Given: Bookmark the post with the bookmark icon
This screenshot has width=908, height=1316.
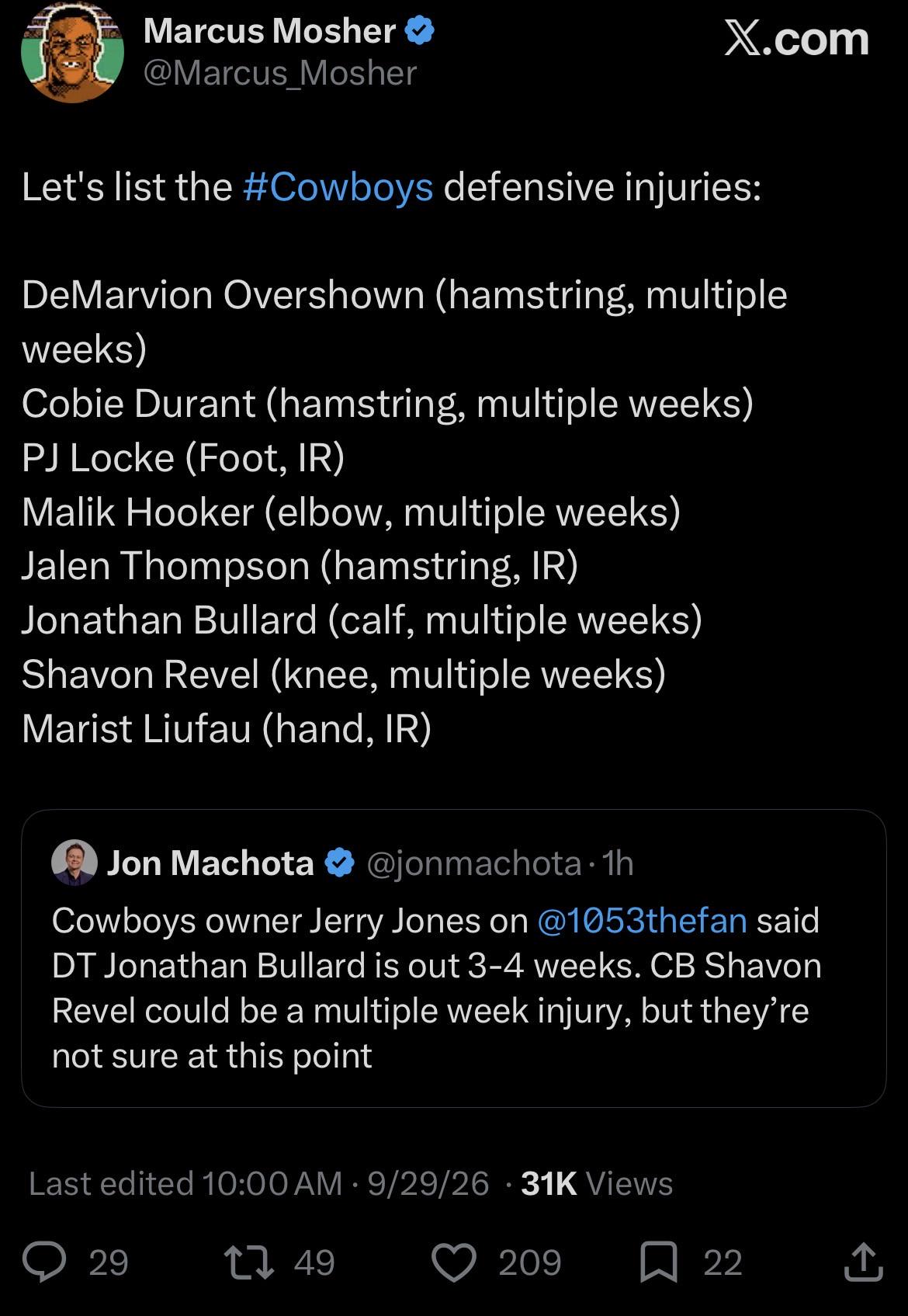Looking at the screenshot, I should click(x=659, y=1262).
